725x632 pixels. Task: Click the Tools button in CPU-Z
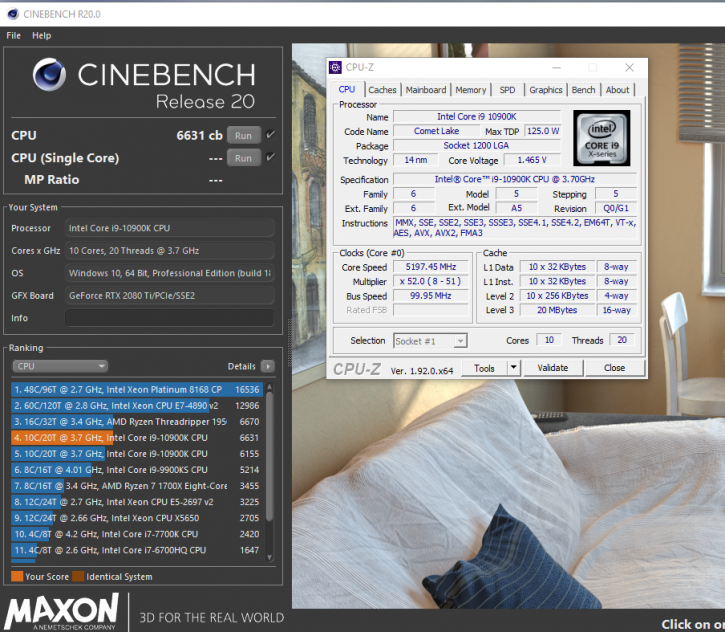pos(484,368)
